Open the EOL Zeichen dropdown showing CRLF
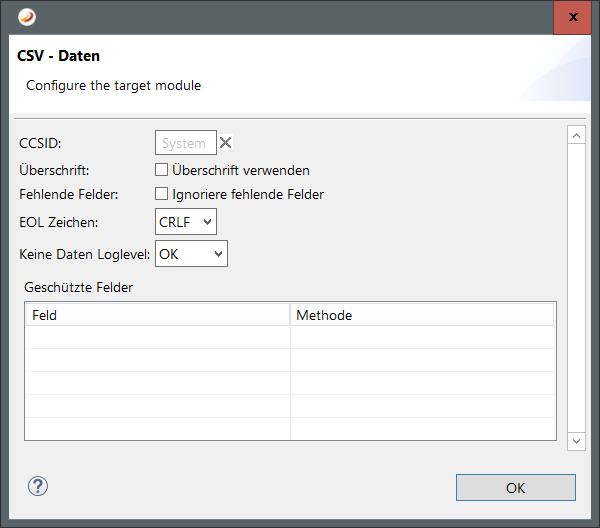Image resolution: width=600 pixels, height=528 pixels. pyautogui.click(x=186, y=222)
